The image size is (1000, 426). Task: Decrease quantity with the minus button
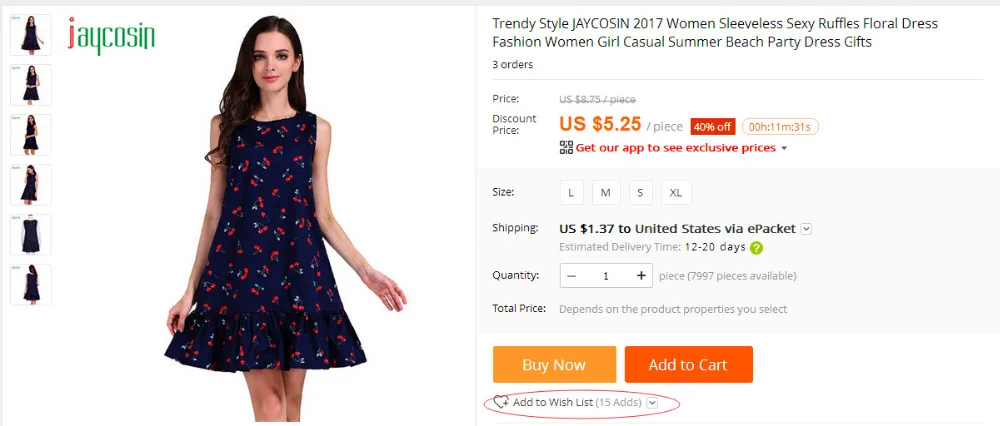click(x=571, y=275)
